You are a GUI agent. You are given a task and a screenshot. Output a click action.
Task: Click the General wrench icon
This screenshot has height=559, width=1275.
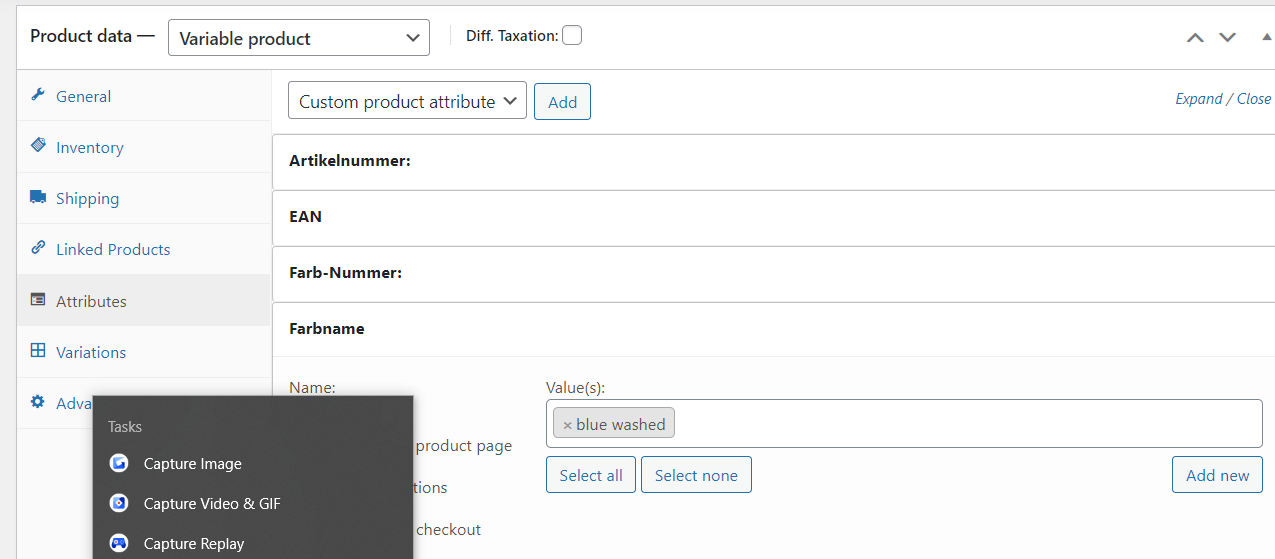pos(38,96)
